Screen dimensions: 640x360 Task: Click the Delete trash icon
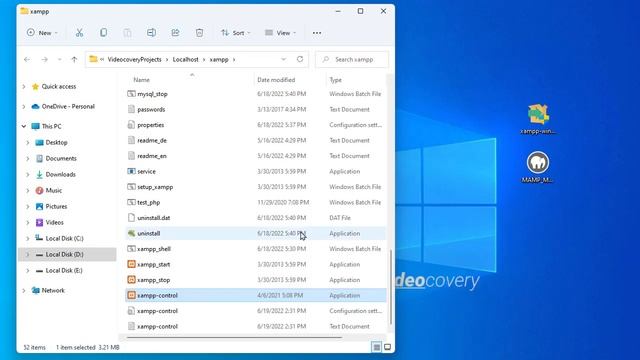[x=199, y=33]
